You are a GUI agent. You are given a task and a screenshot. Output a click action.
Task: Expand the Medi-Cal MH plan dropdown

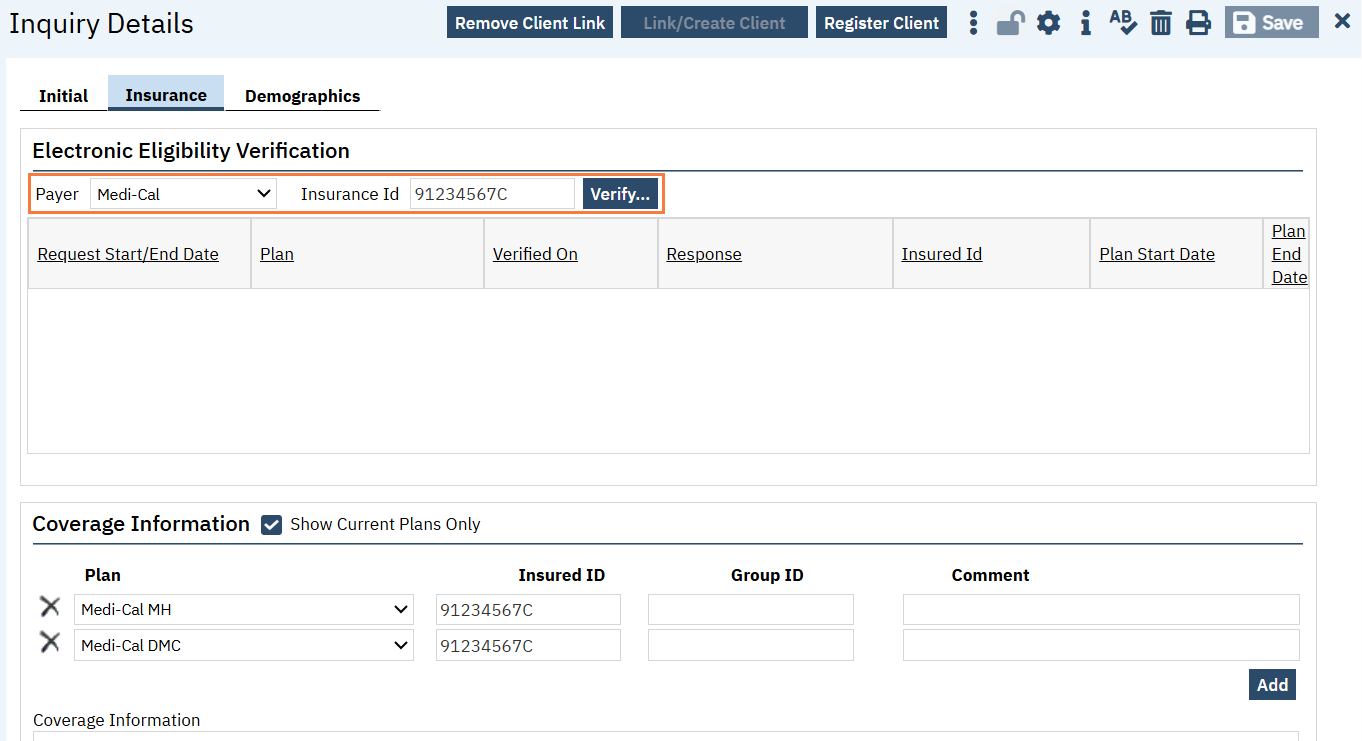[x=243, y=610]
